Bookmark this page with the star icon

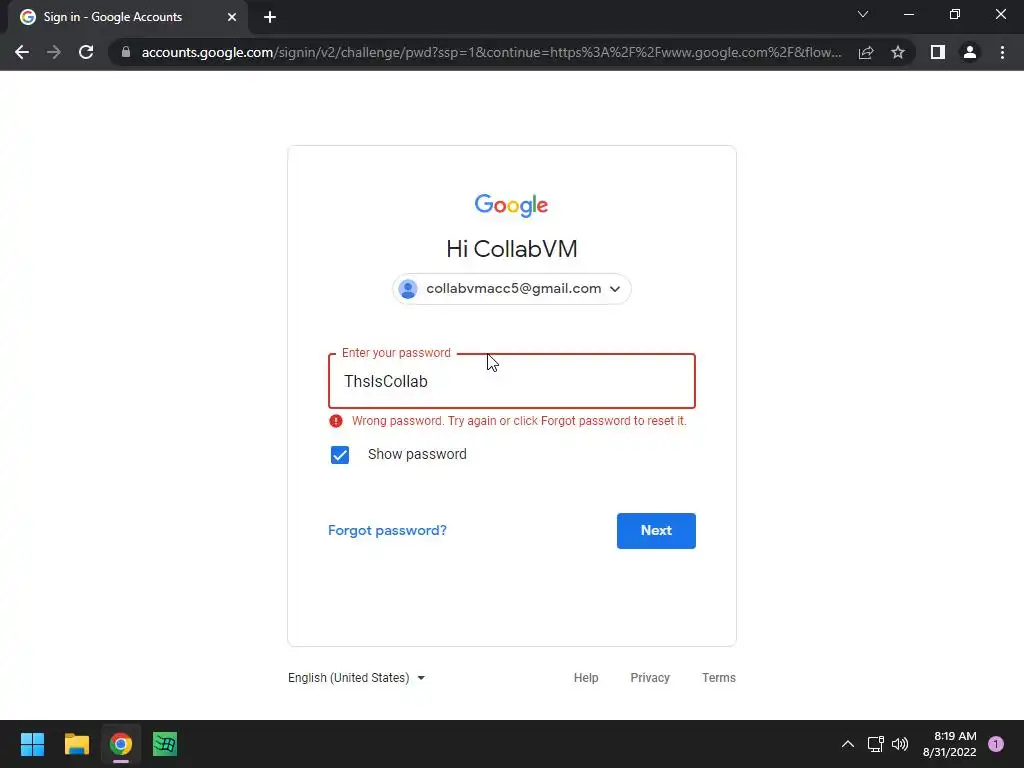click(x=898, y=52)
